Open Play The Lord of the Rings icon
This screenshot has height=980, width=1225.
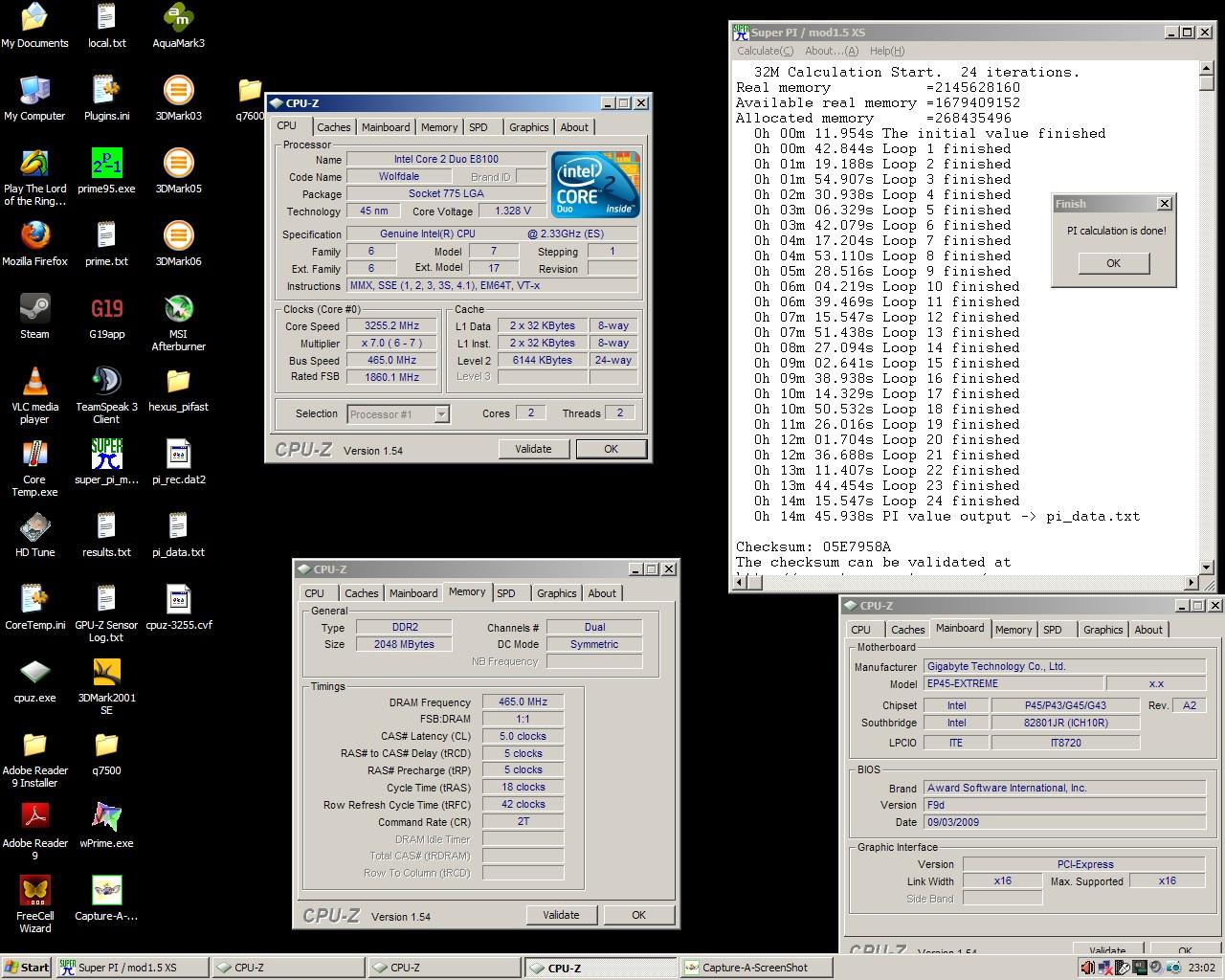(34, 177)
